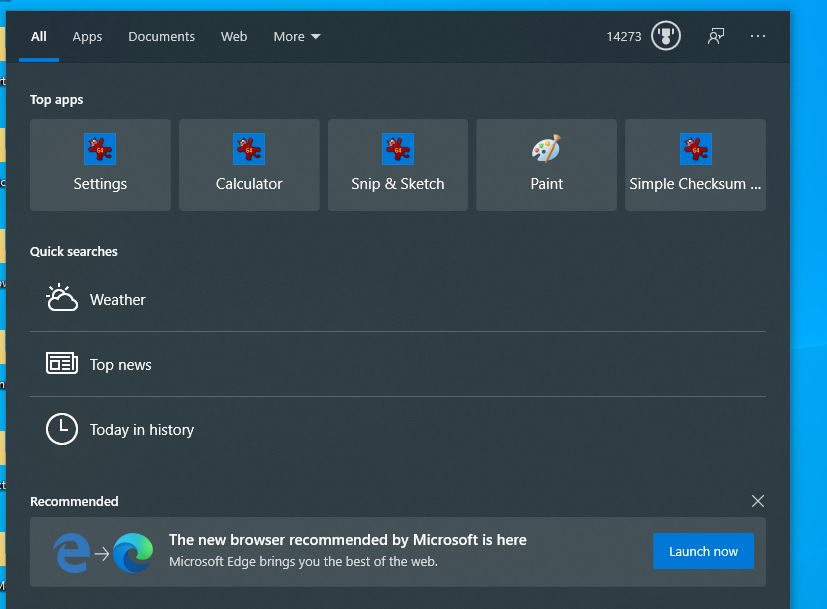Launch Calculator from Top apps
This screenshot has height=609, width=827.
[249, 165]
